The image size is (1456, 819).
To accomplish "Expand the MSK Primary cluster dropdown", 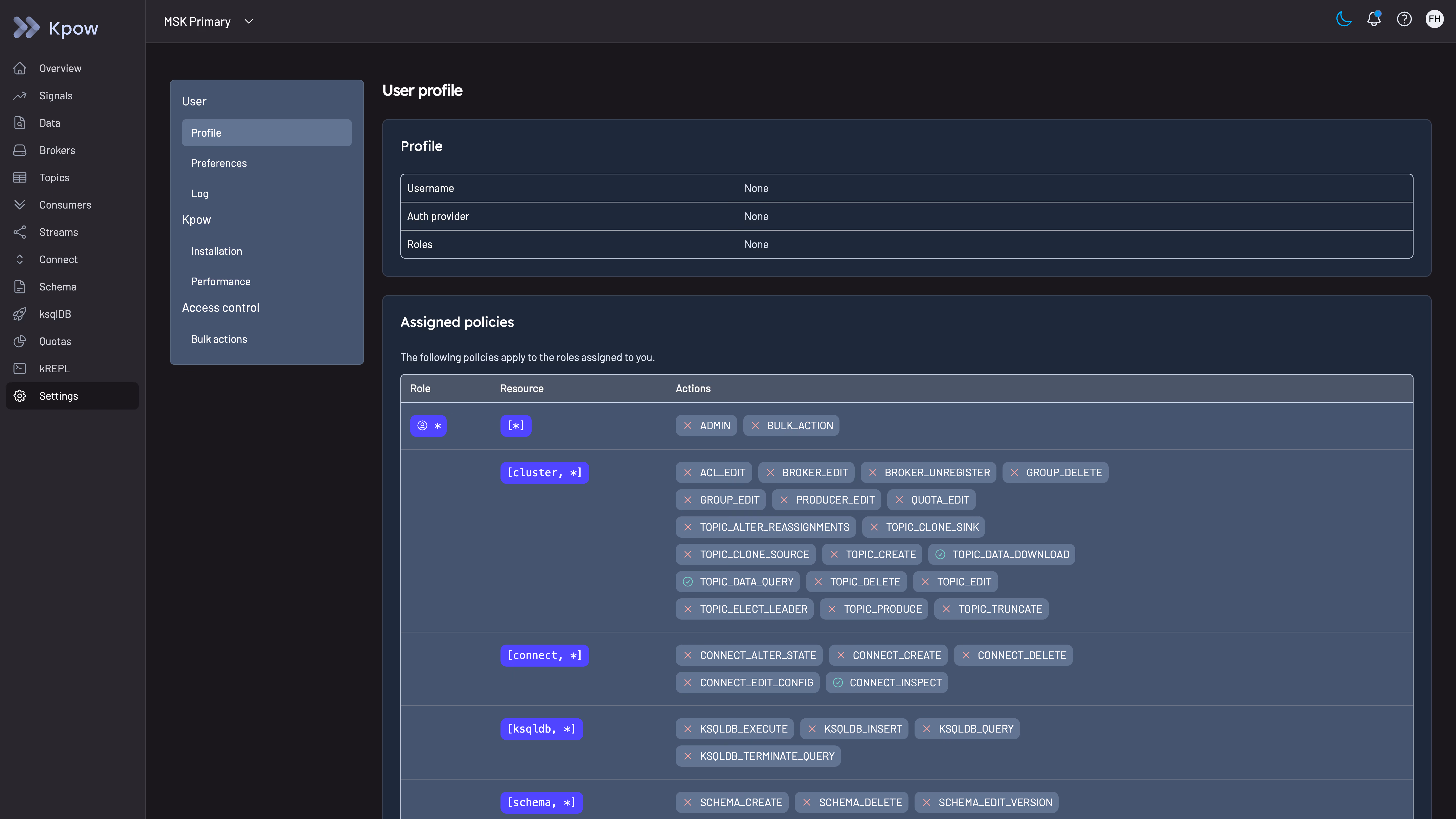I will [x=209, y=21].
